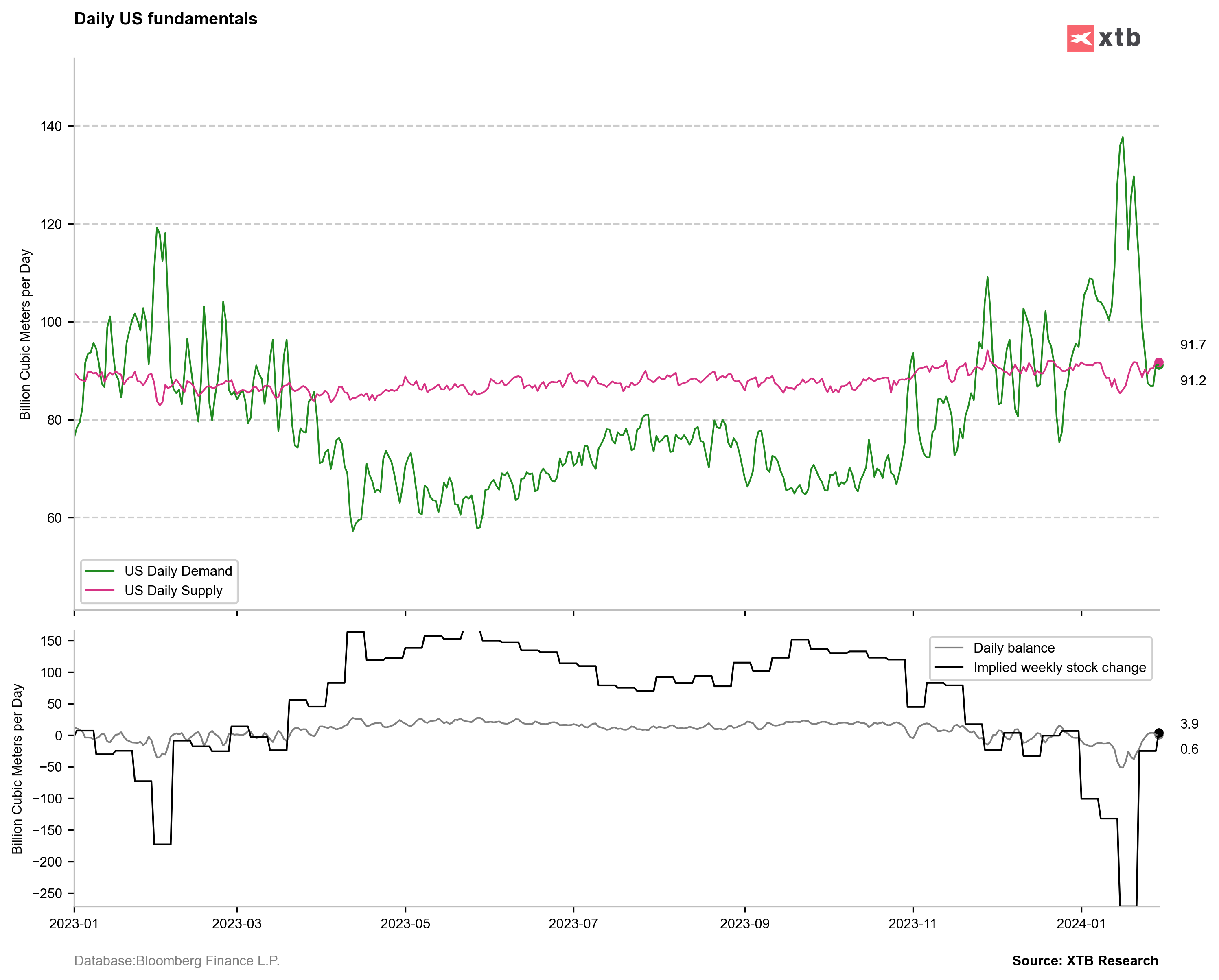
Task: Click the 2023-05 x-axis date label
Action: 405,923
